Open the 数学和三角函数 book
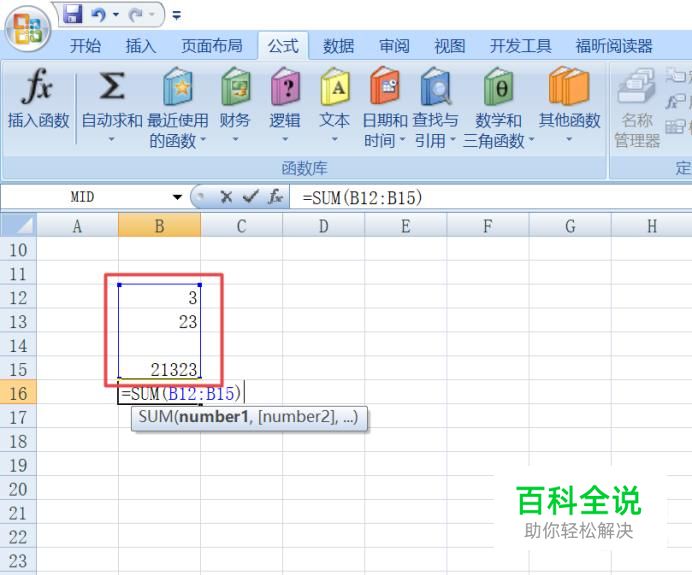The width and height of the screenshot is (692, 575). click(x=498, y=86)
